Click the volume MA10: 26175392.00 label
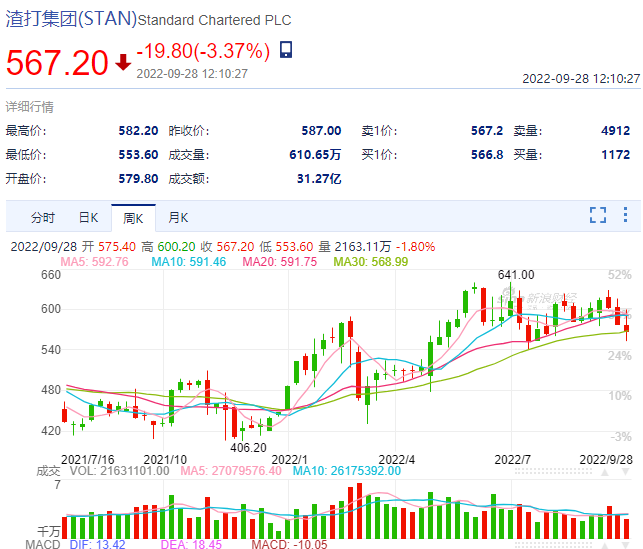643x549 pixels. (x=347, y=471)
